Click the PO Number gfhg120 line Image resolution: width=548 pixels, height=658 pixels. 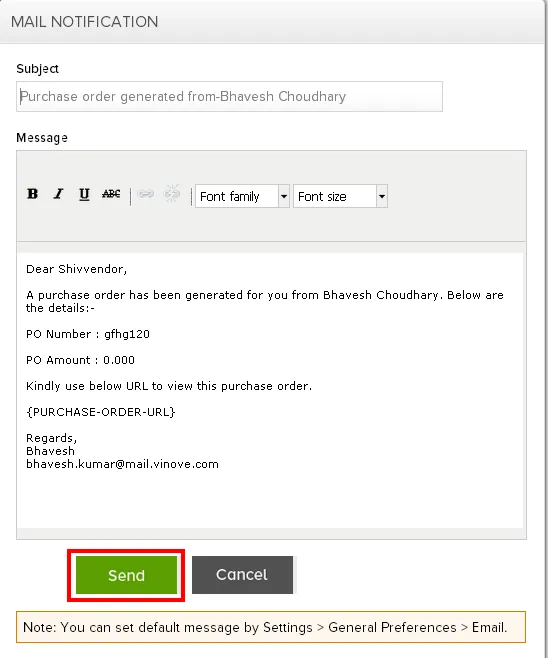point(88,334)
